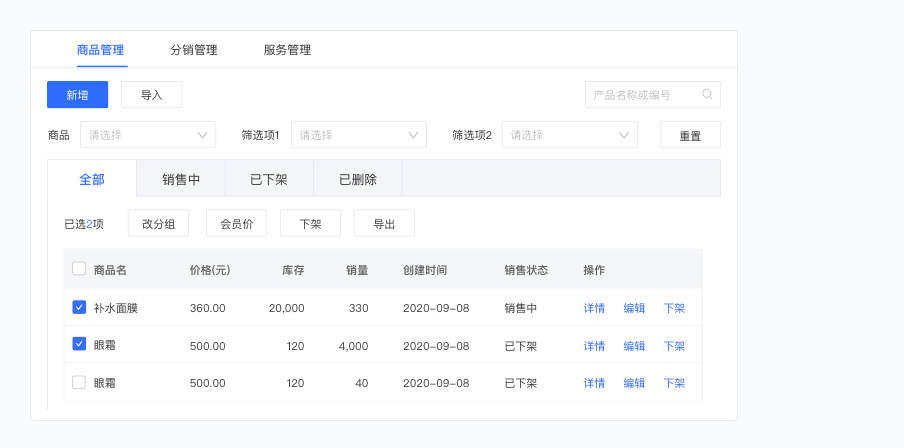The width and height of the screenshot is (904, 448).
Task: Open the 商品 dropdown
Action: [x=148, y=135]
